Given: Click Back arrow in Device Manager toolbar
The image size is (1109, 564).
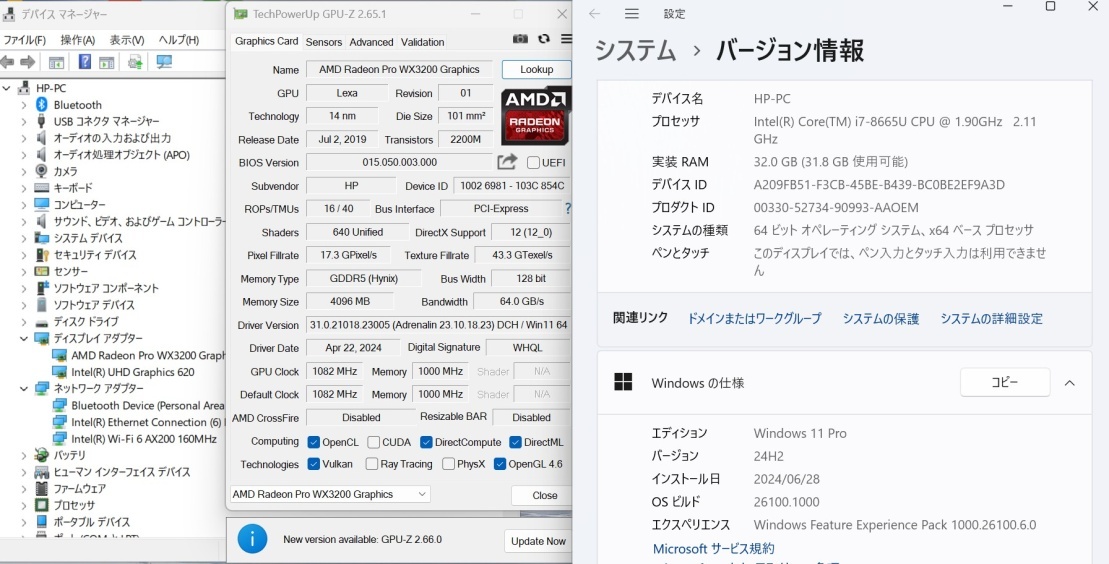Looking at the screenshot, I should pos(8,62).
